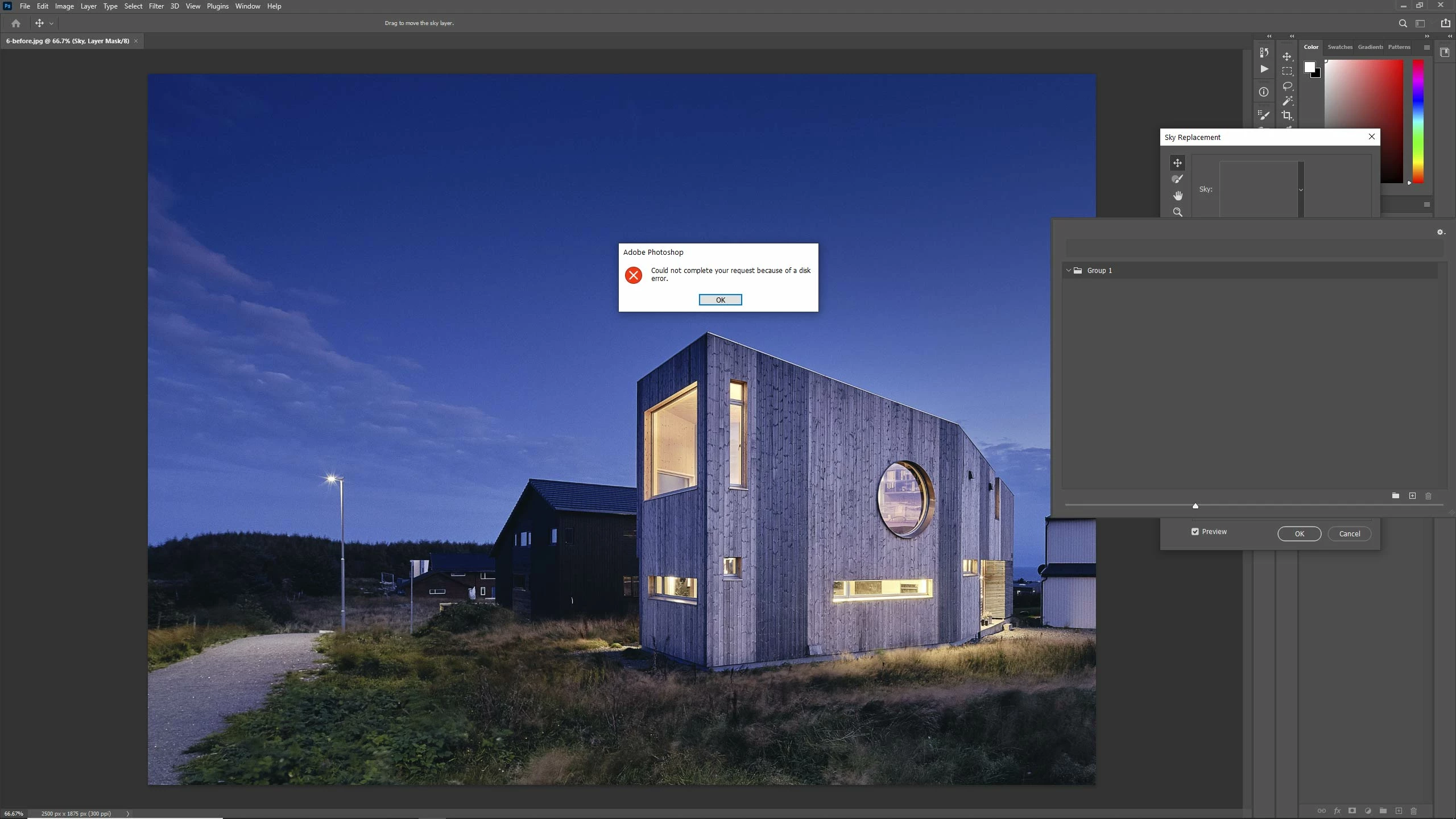The width and height of the screenshot is (1456, 819).
Task: Dismiss the disk error with OK
Action: [720, 300]
